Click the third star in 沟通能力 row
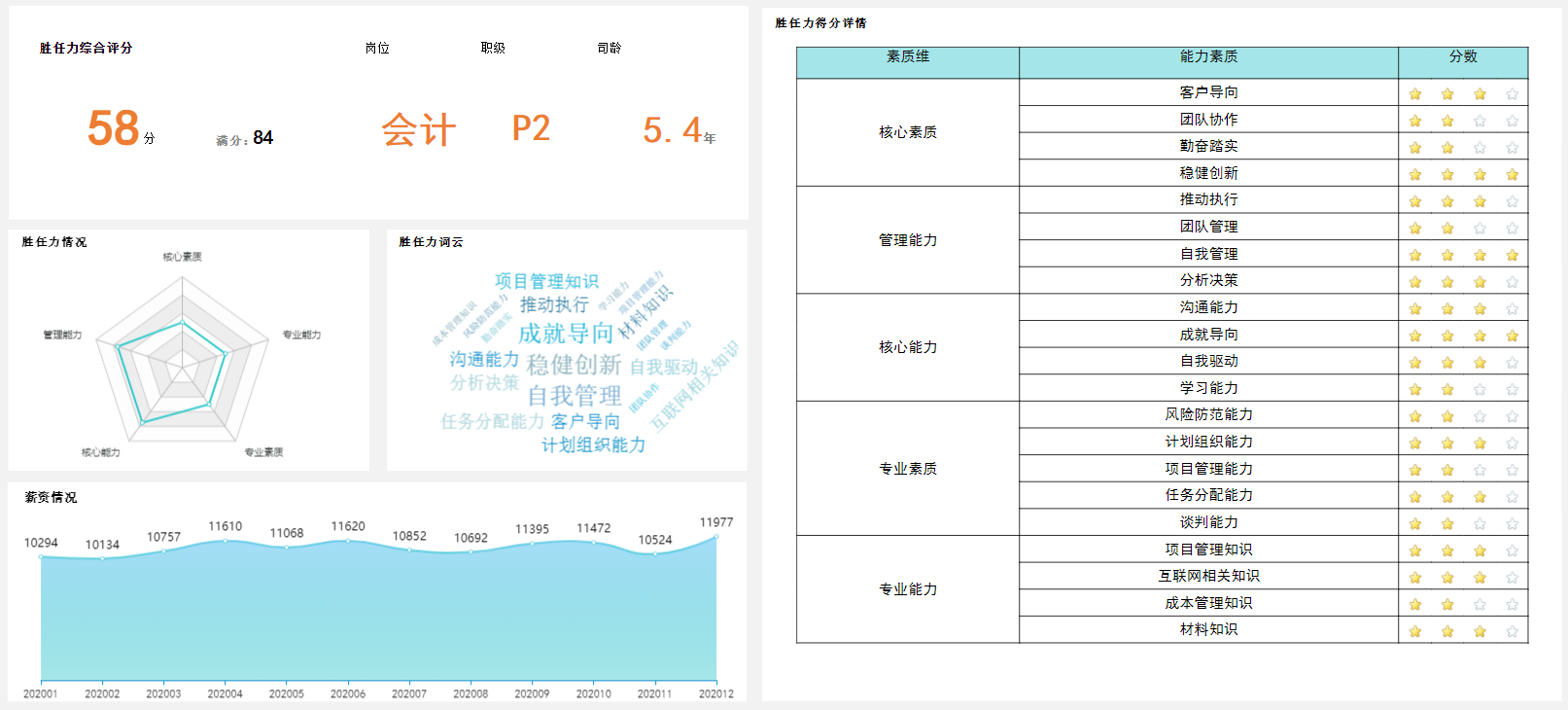This screenshot has height=710, width=1568. (1480, 309)
